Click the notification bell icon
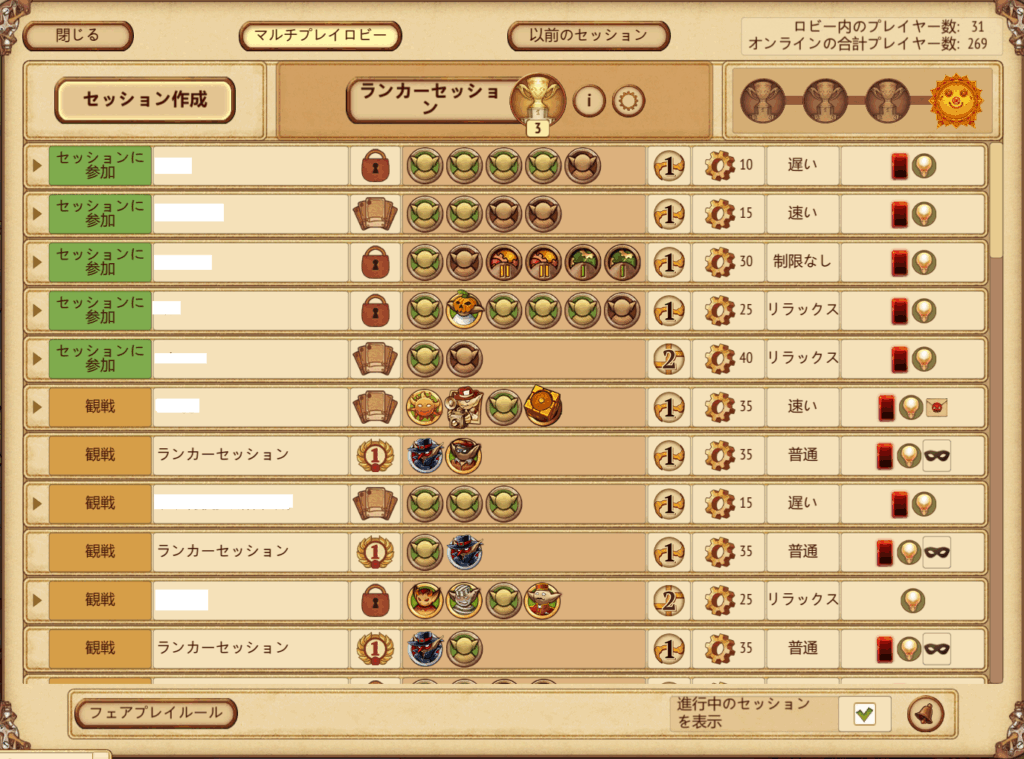 point(925,714)
